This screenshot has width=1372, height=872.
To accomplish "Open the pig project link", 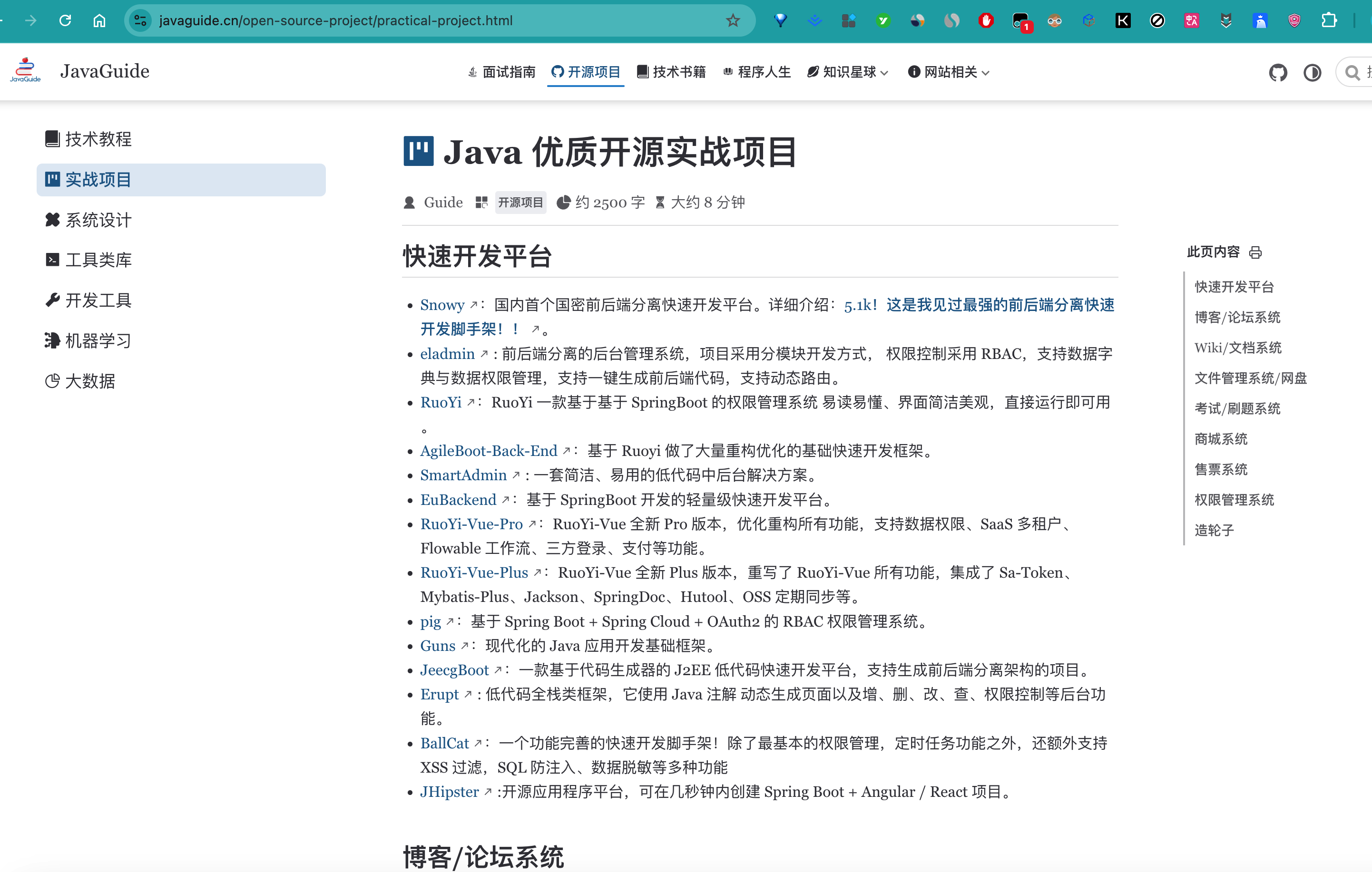I will click(x=431, y=621).
